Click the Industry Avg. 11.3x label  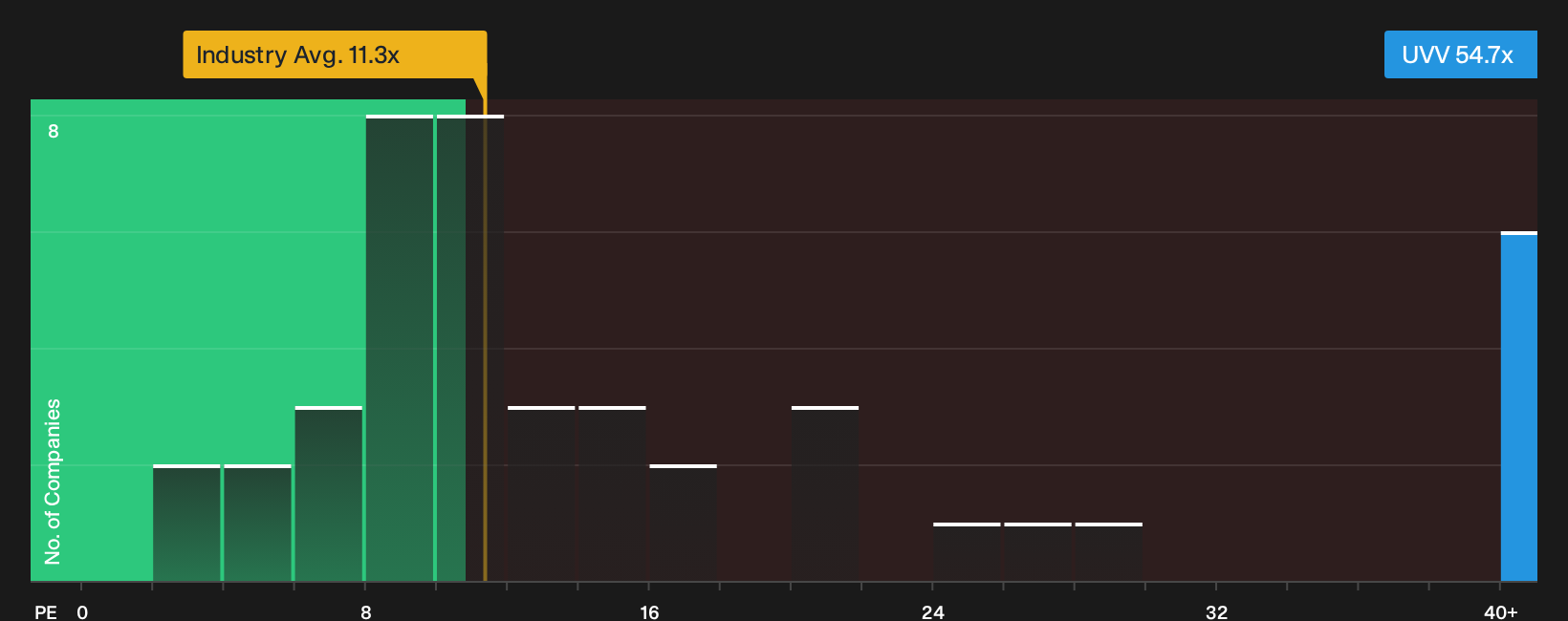coord(335,54)
